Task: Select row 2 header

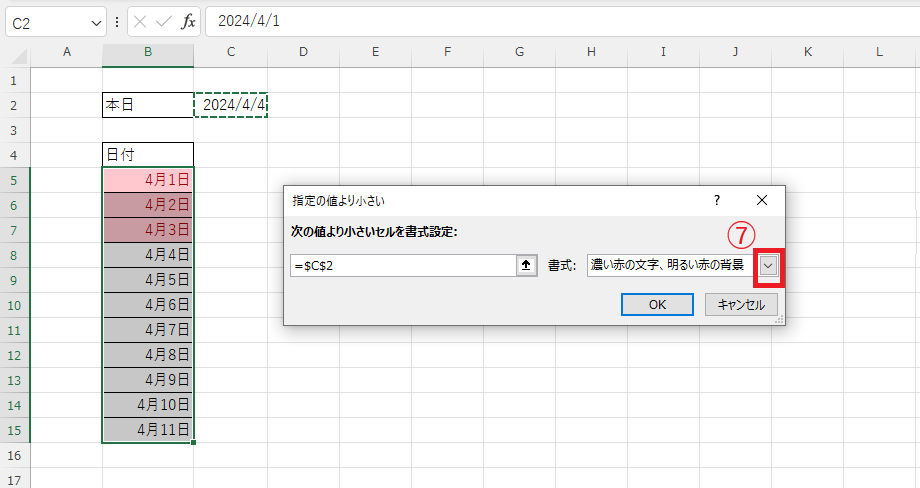Action: 15,105
